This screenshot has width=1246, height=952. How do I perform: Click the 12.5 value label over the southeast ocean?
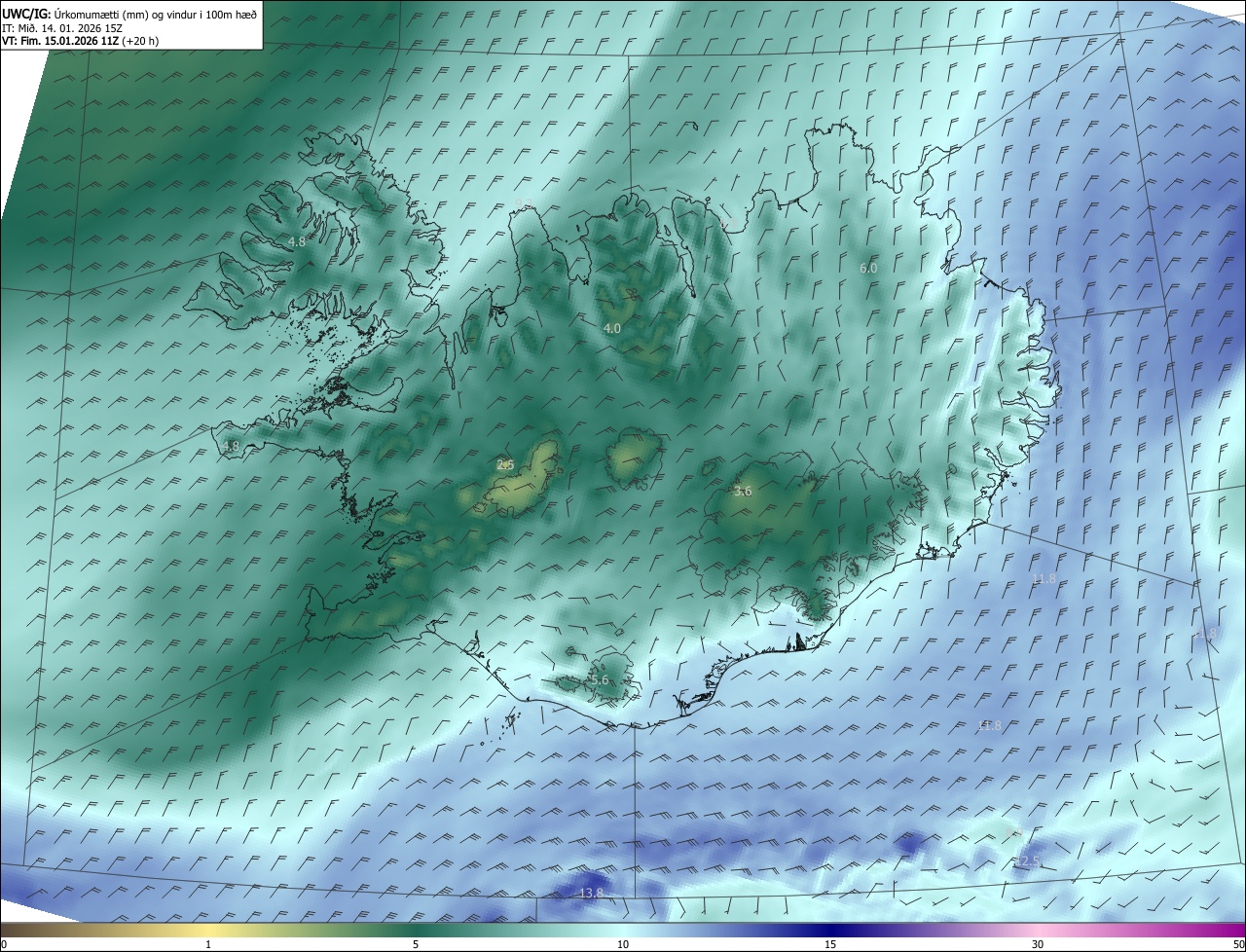(x=1028, y=861)
